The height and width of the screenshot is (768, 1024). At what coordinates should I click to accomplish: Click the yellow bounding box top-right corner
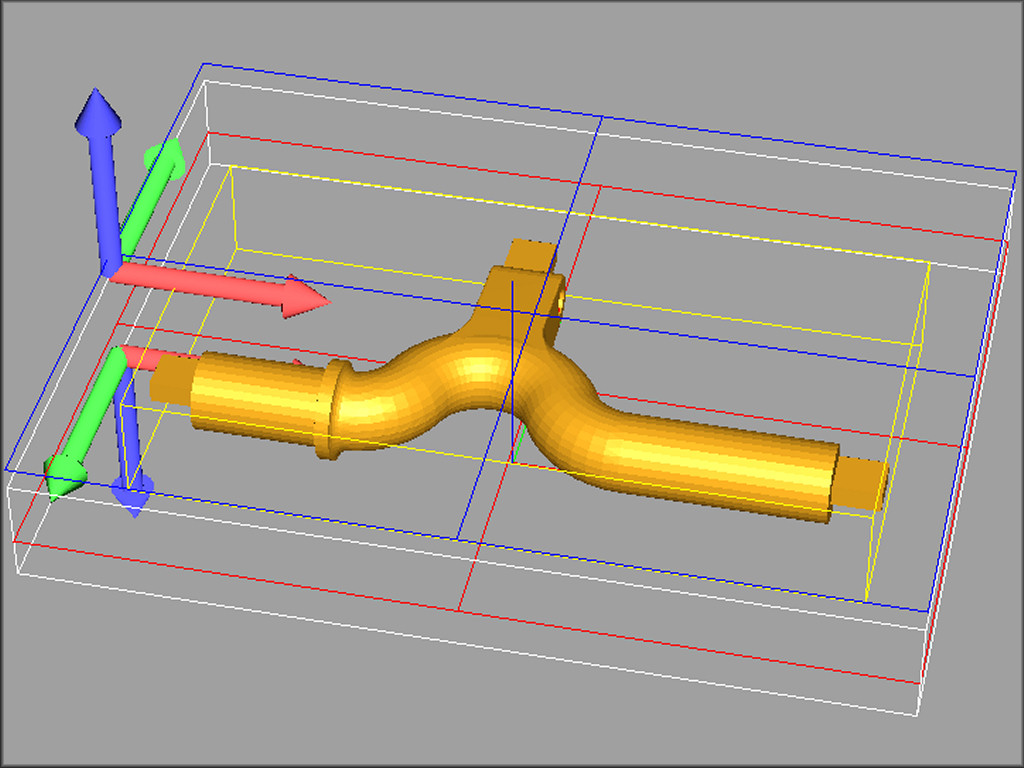click(x=930, y=264)
